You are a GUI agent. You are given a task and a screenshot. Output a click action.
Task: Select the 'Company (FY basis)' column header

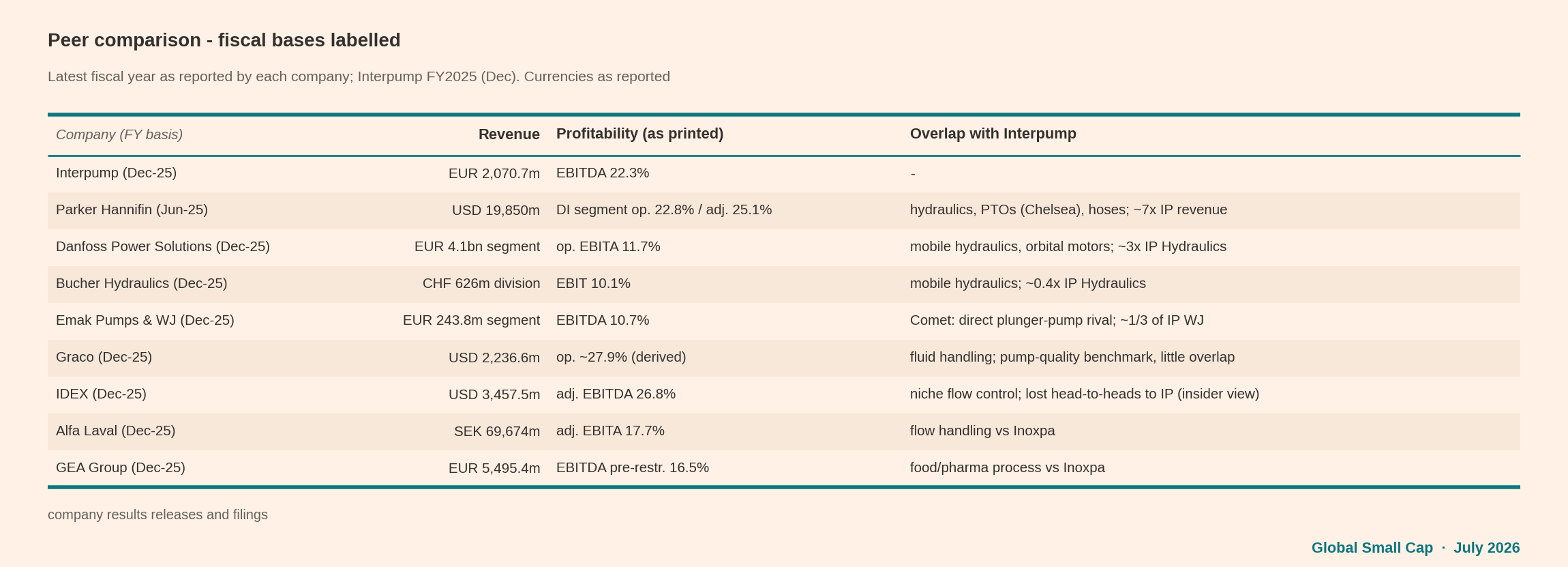[119, 134]
